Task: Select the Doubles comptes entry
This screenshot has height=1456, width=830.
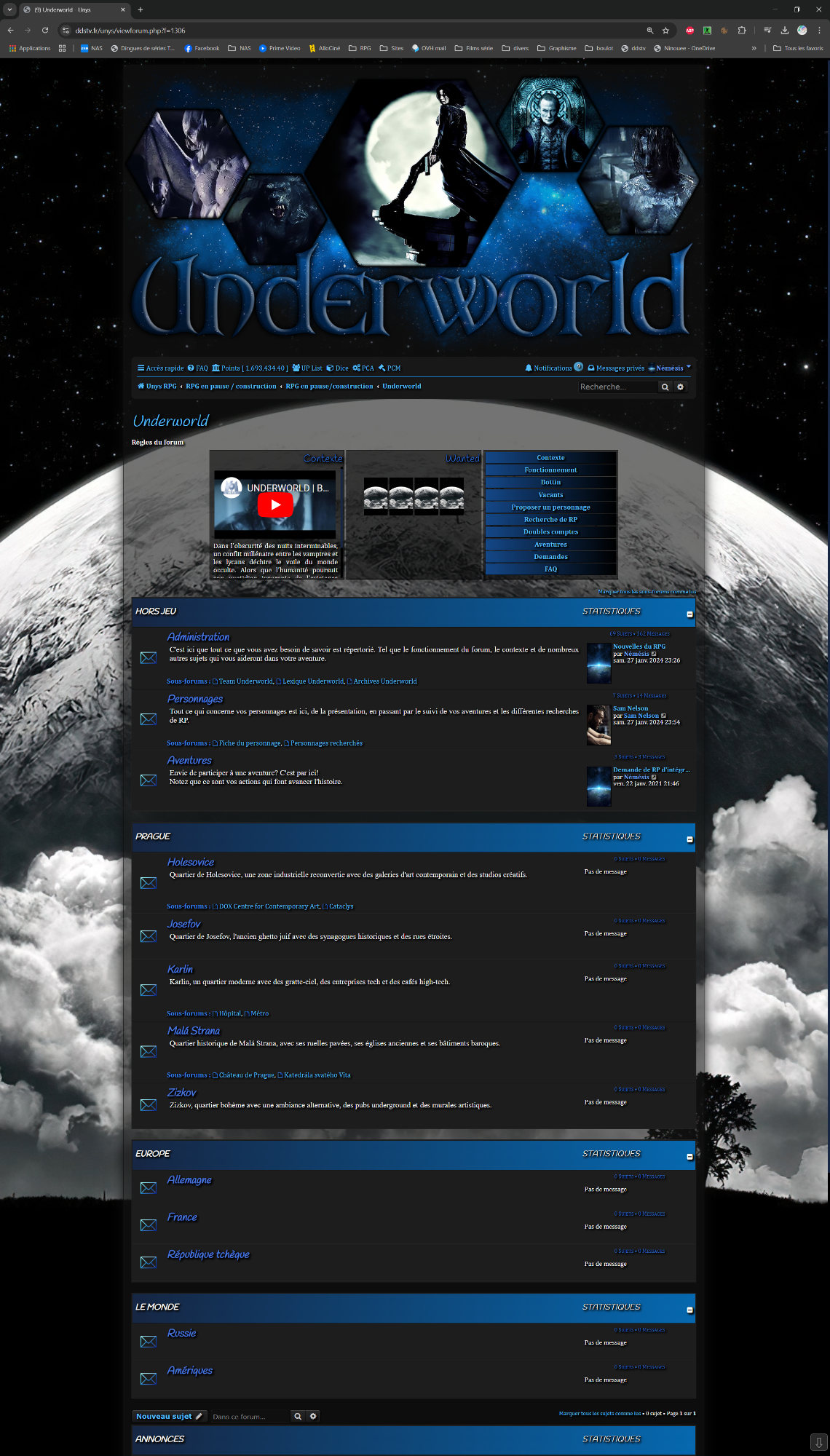Action: coord(551,532)
